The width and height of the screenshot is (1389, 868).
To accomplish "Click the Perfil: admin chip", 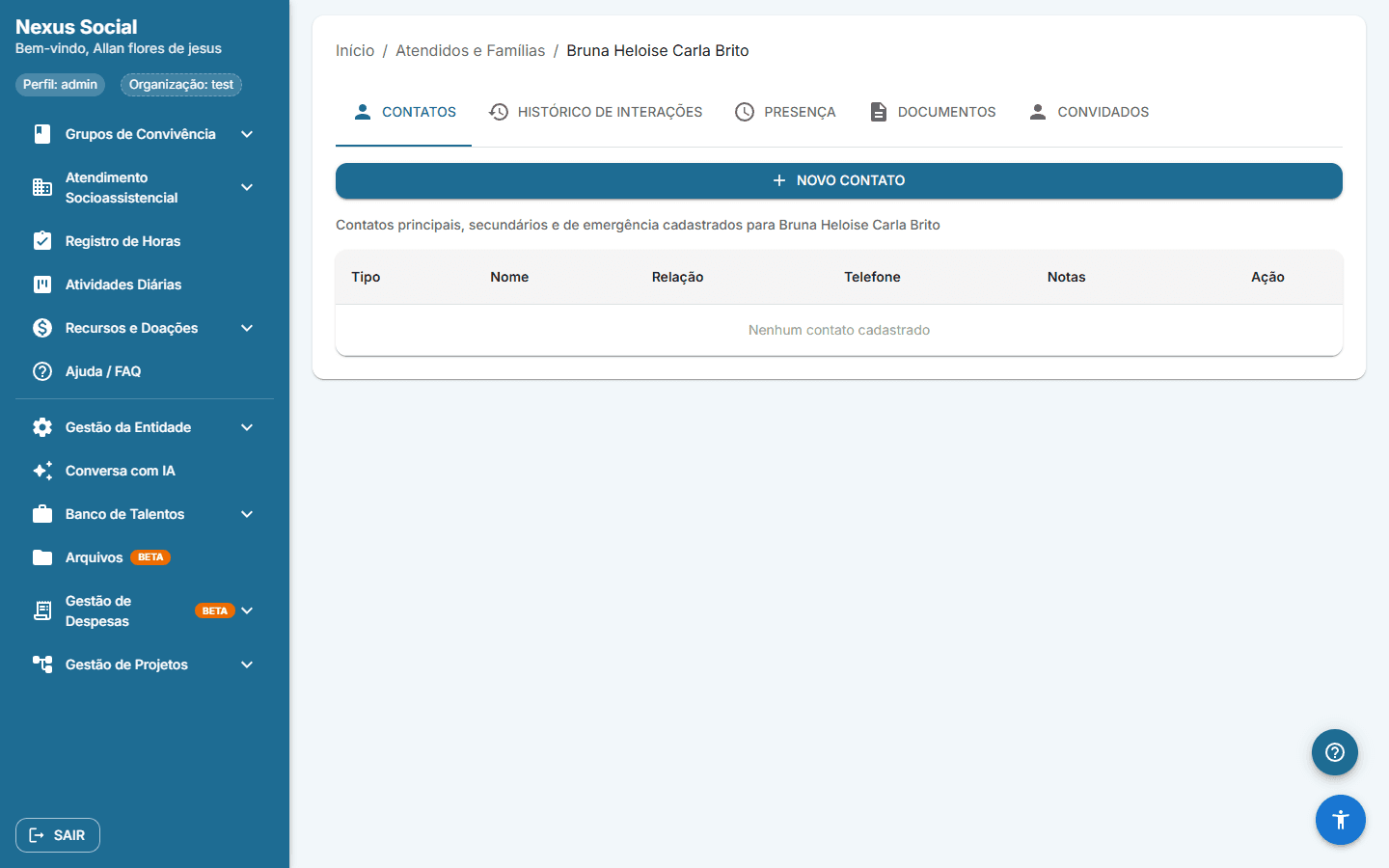I will 60,85.
